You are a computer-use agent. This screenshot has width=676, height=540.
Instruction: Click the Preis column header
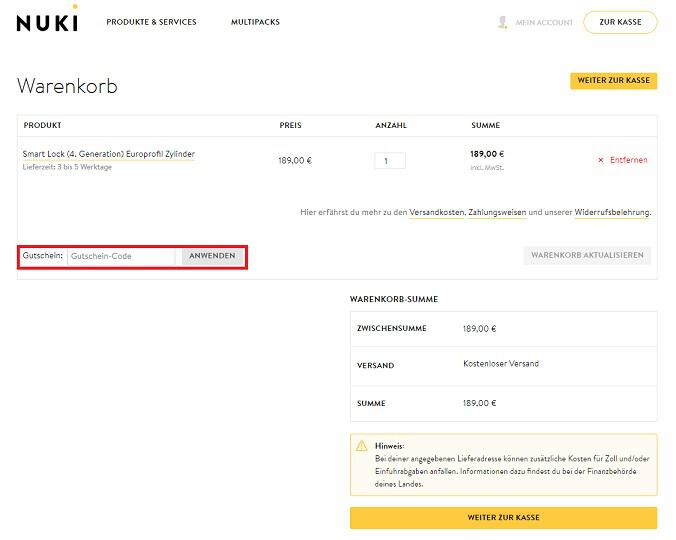coord(290,125)
